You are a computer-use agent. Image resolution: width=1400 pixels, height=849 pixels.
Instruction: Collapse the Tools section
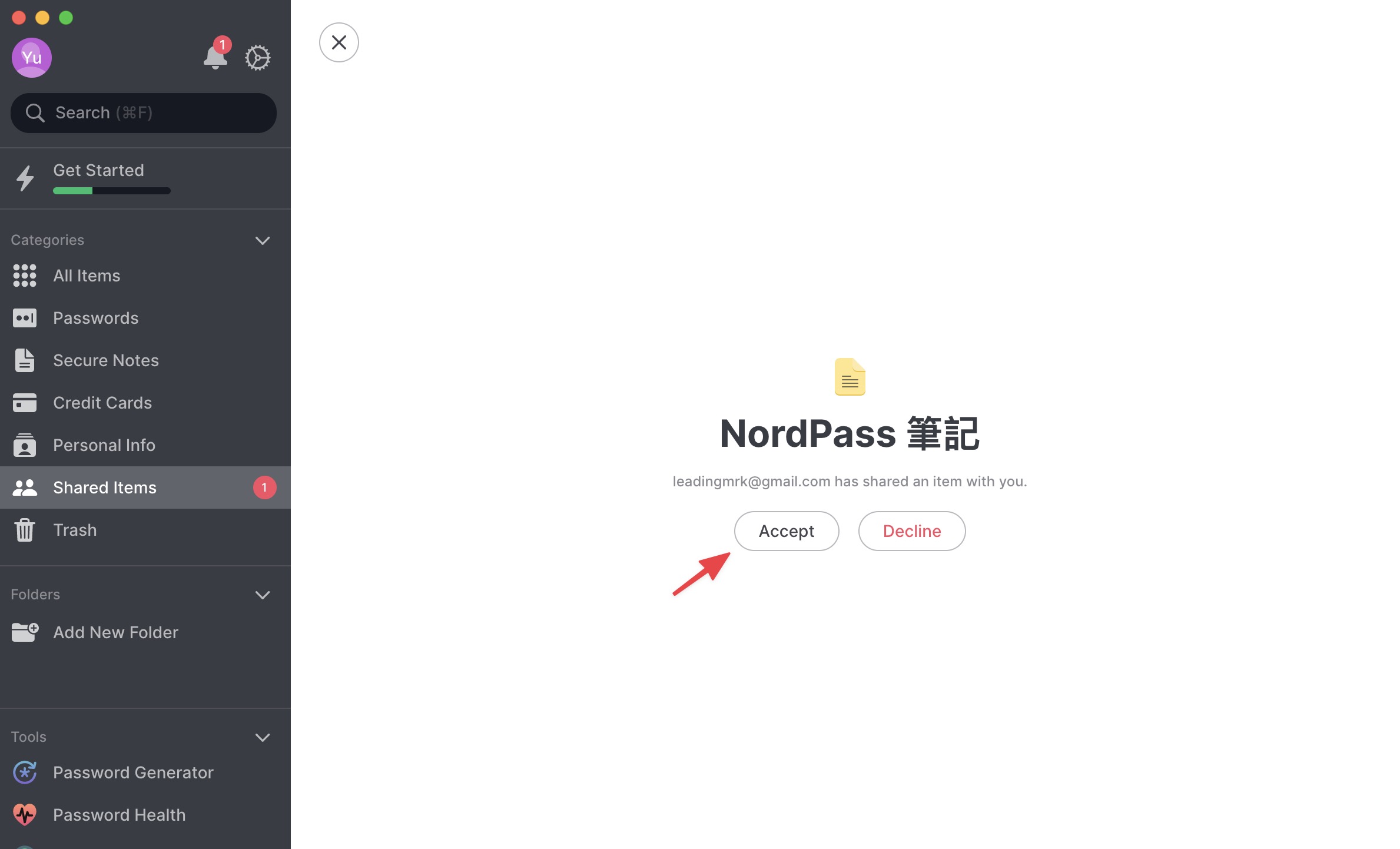pos(263,737)
